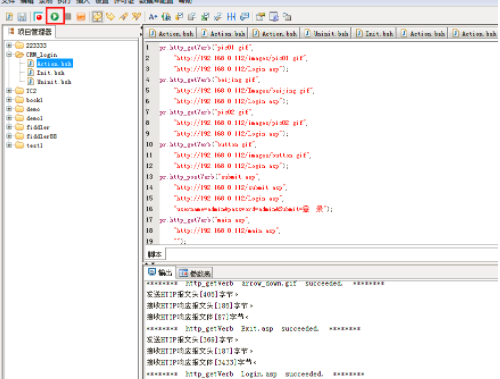Click output line 'Exit.asp succeeded'
The image size is (500, 379).
point(254,329)
